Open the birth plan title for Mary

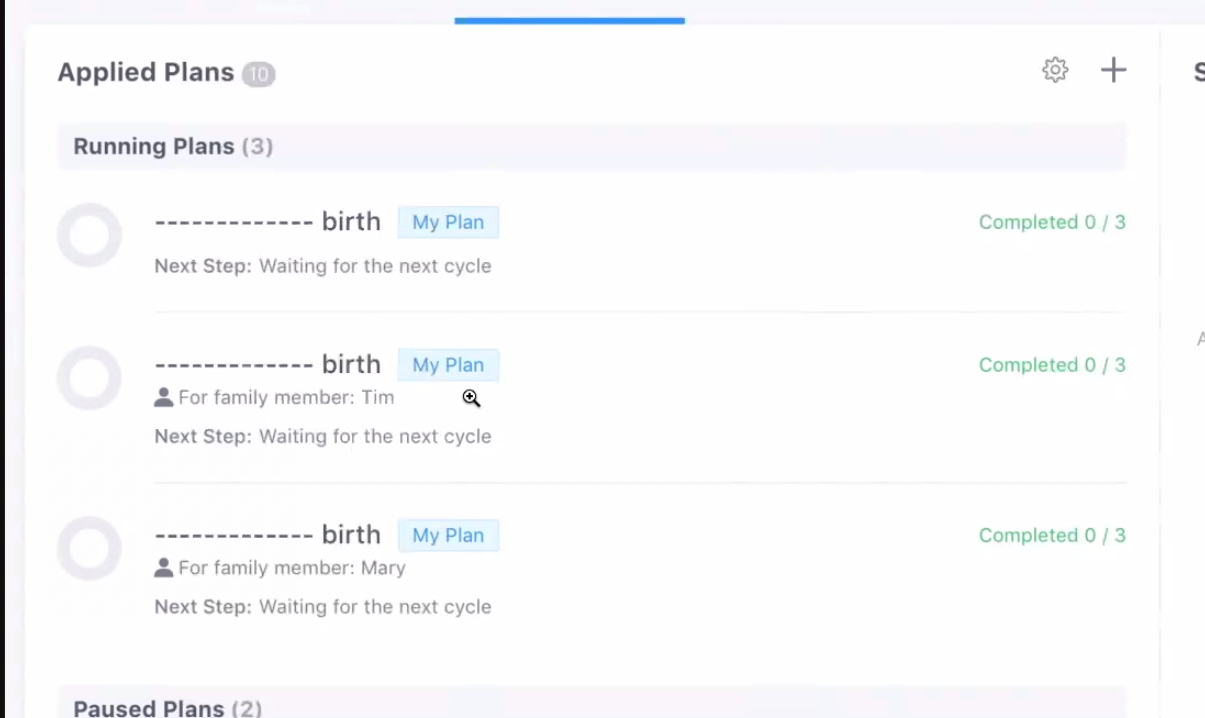point(267,535)
